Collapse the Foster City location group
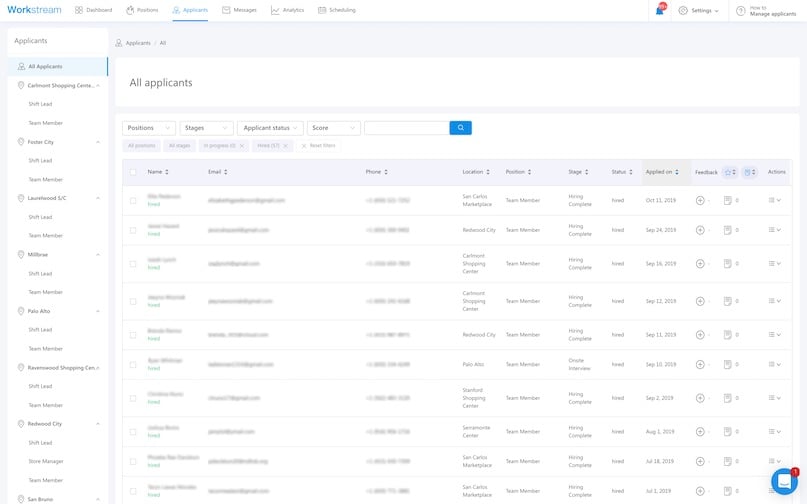 [x=98, y=142]
